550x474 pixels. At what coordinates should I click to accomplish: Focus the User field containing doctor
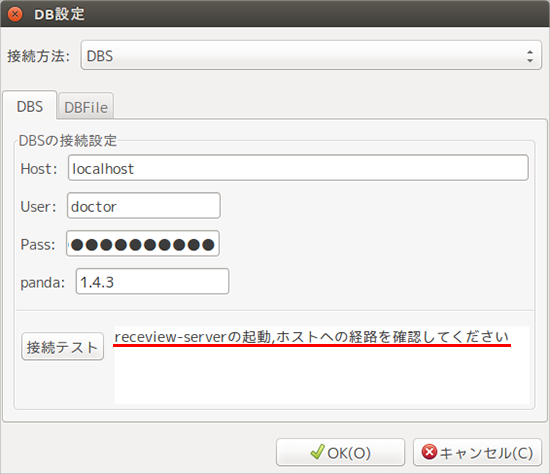tap(144, 206)
